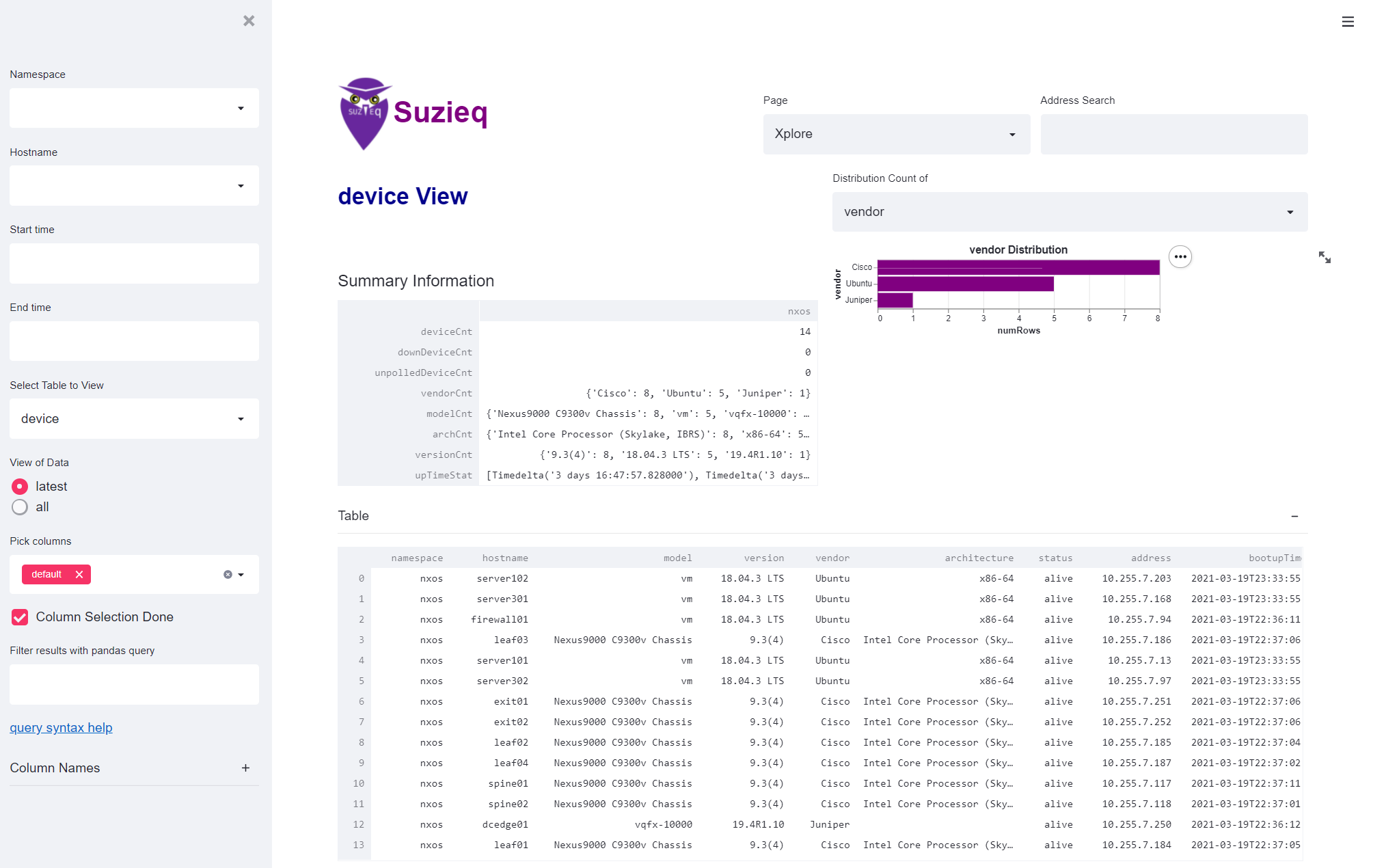Close the sidebar with the X icon
The height and width of the screenshot is (868, 1373).
(x=249, y=21)
